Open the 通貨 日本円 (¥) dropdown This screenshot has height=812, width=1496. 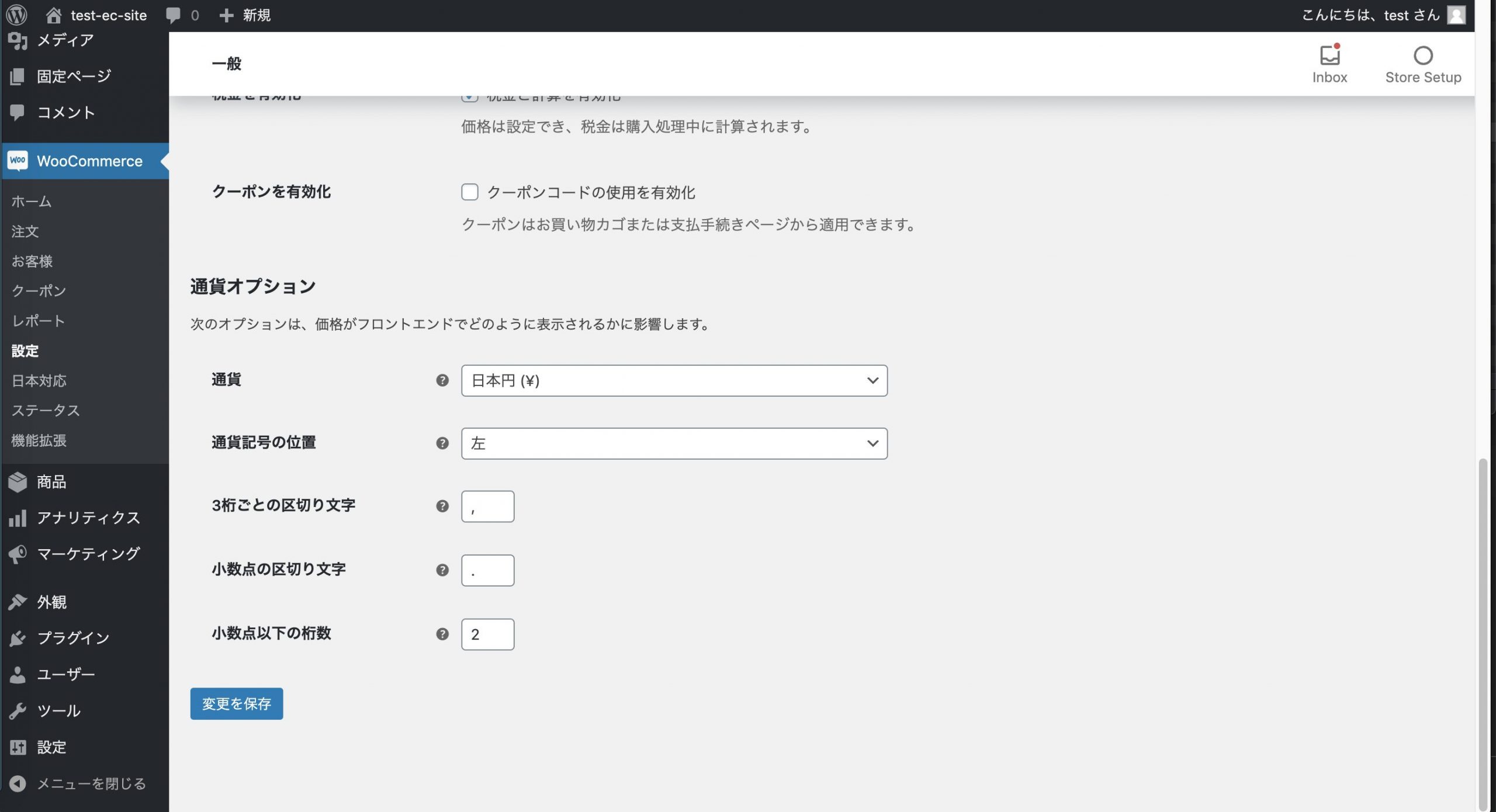click(x=674, y=380)
